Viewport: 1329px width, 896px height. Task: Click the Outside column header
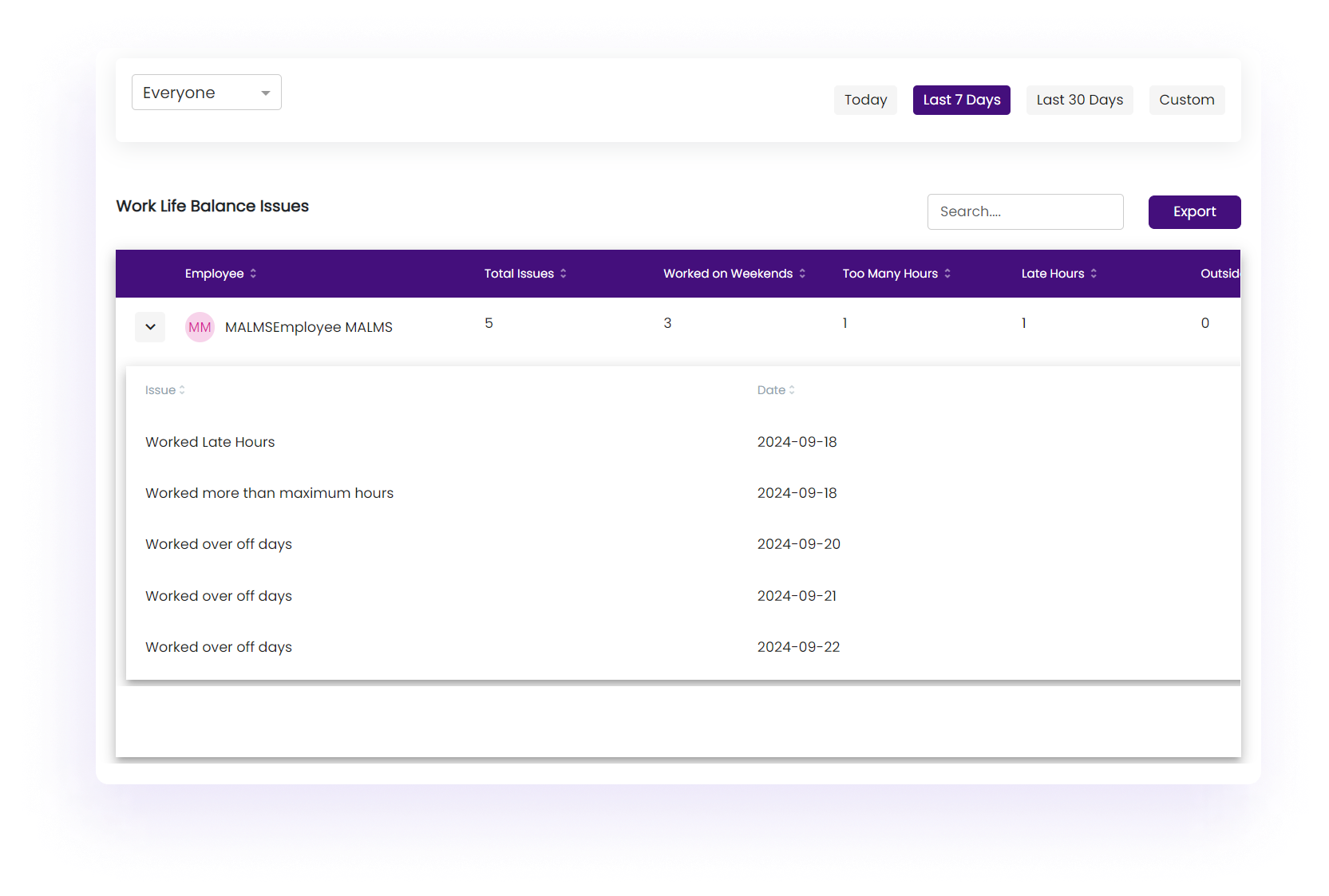[x=1219, y=274]
